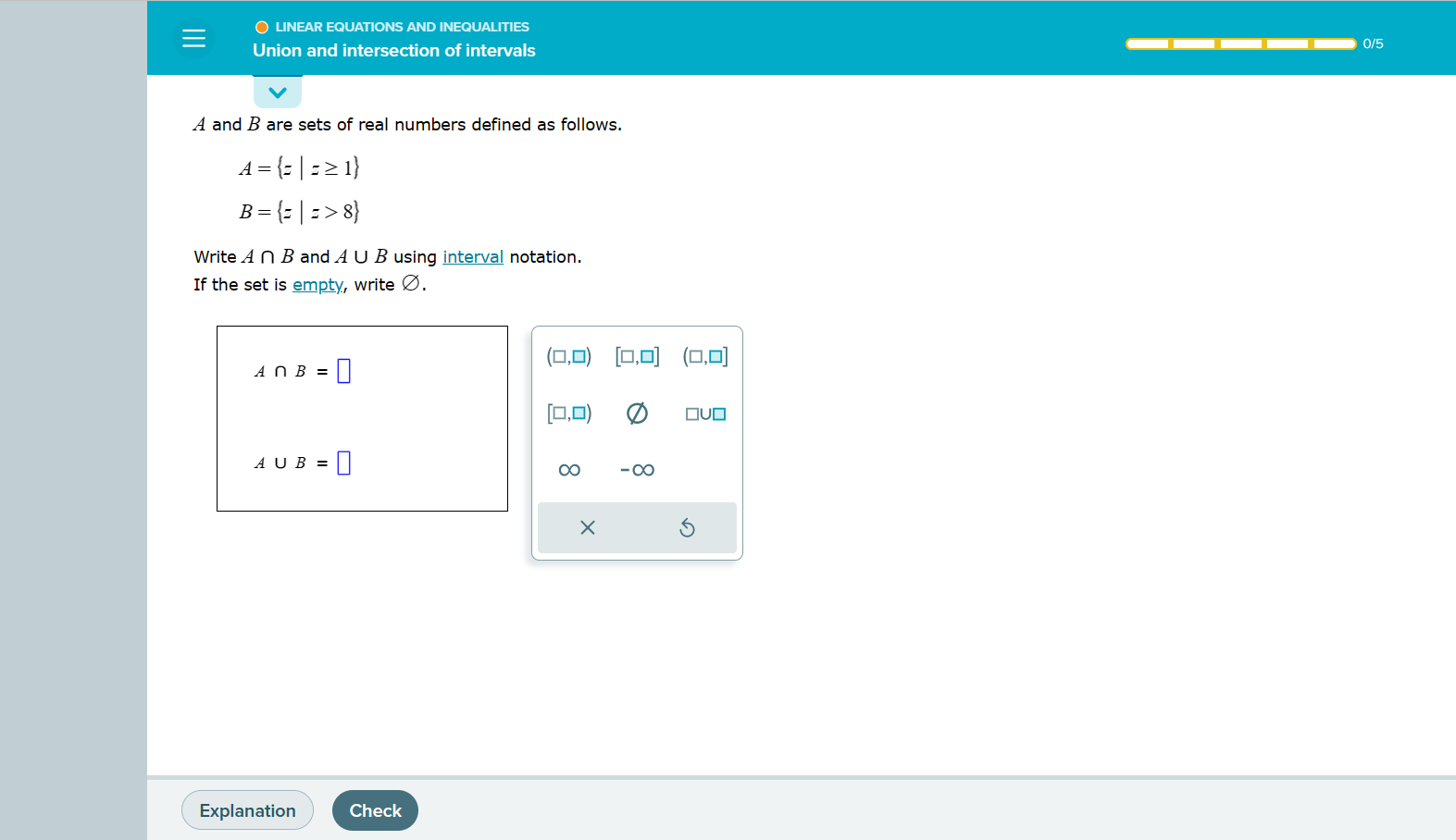Expand the chevron dropdown below the header
The height and width of the screenshot is (840, 1456).
[x=278, y=92]
